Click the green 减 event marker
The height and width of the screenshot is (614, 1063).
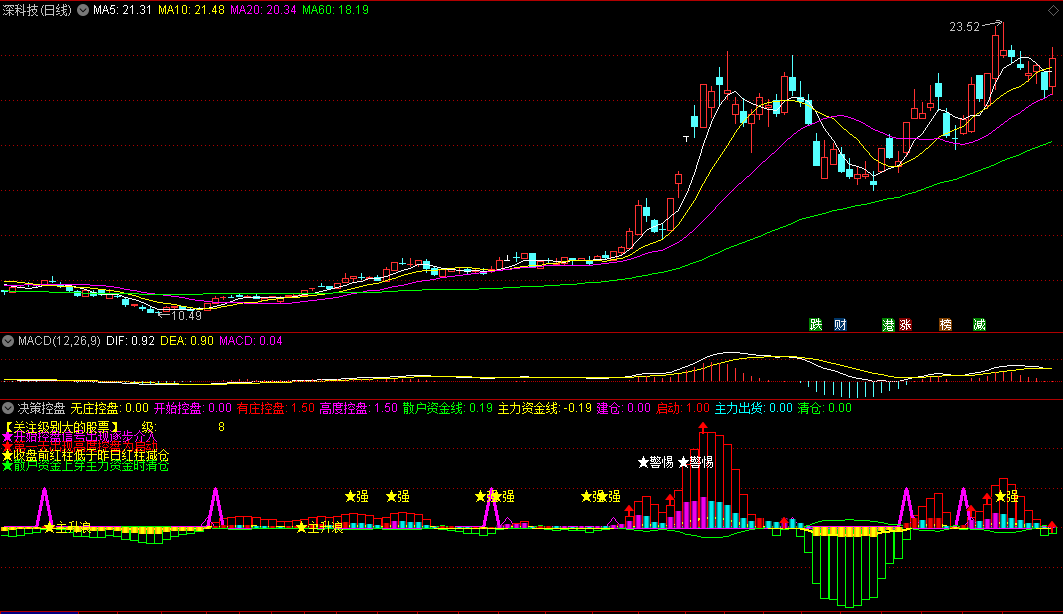(x=980, y=325)
